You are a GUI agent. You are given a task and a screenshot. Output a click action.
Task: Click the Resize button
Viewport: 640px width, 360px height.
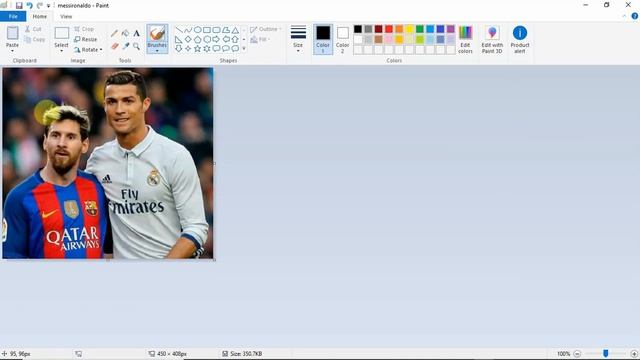(x=86, y=40)
